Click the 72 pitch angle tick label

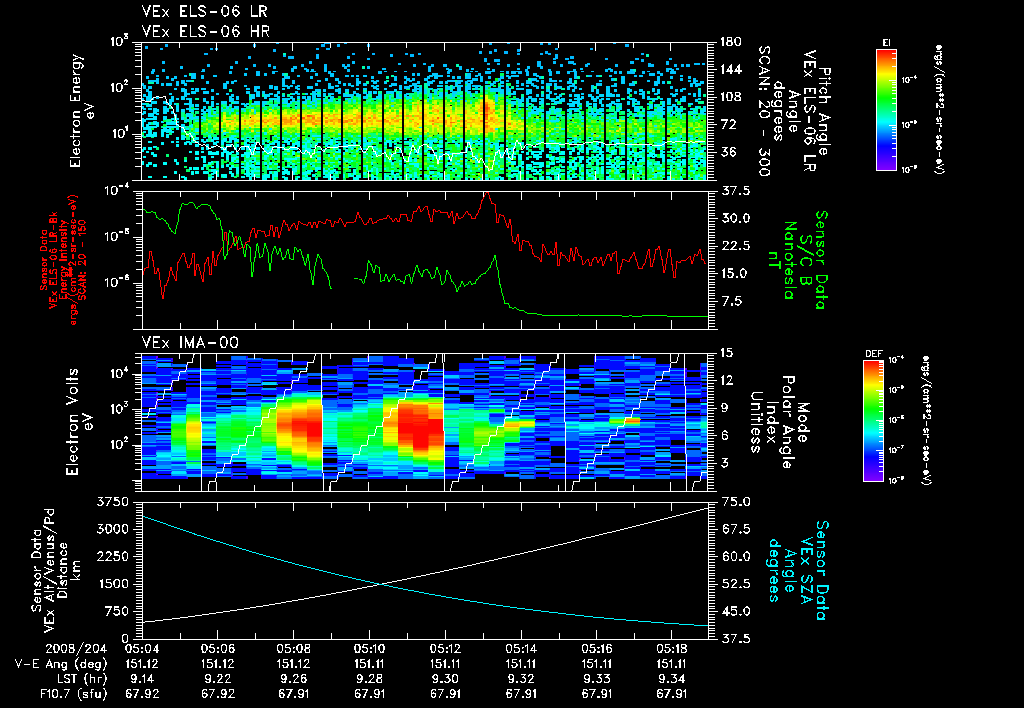coord(728,124)
